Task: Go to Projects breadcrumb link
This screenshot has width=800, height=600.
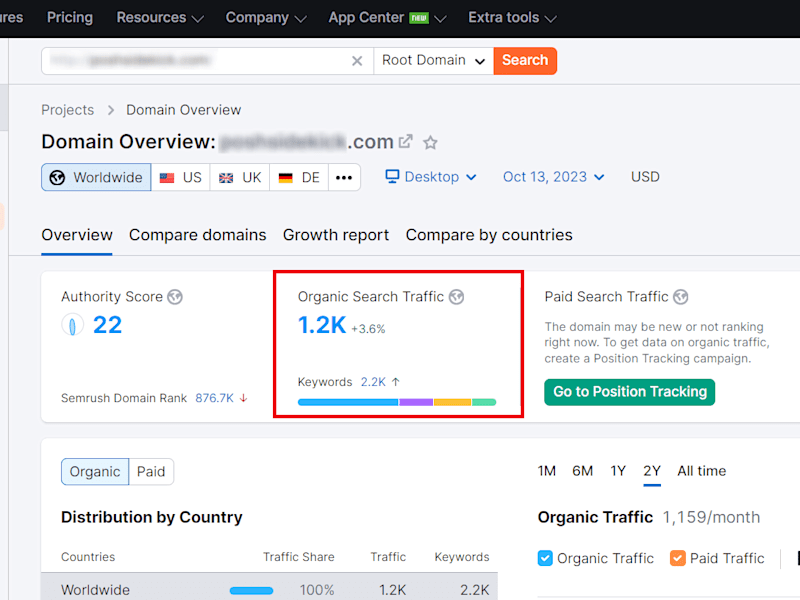Action: click(x=68, y=110)
